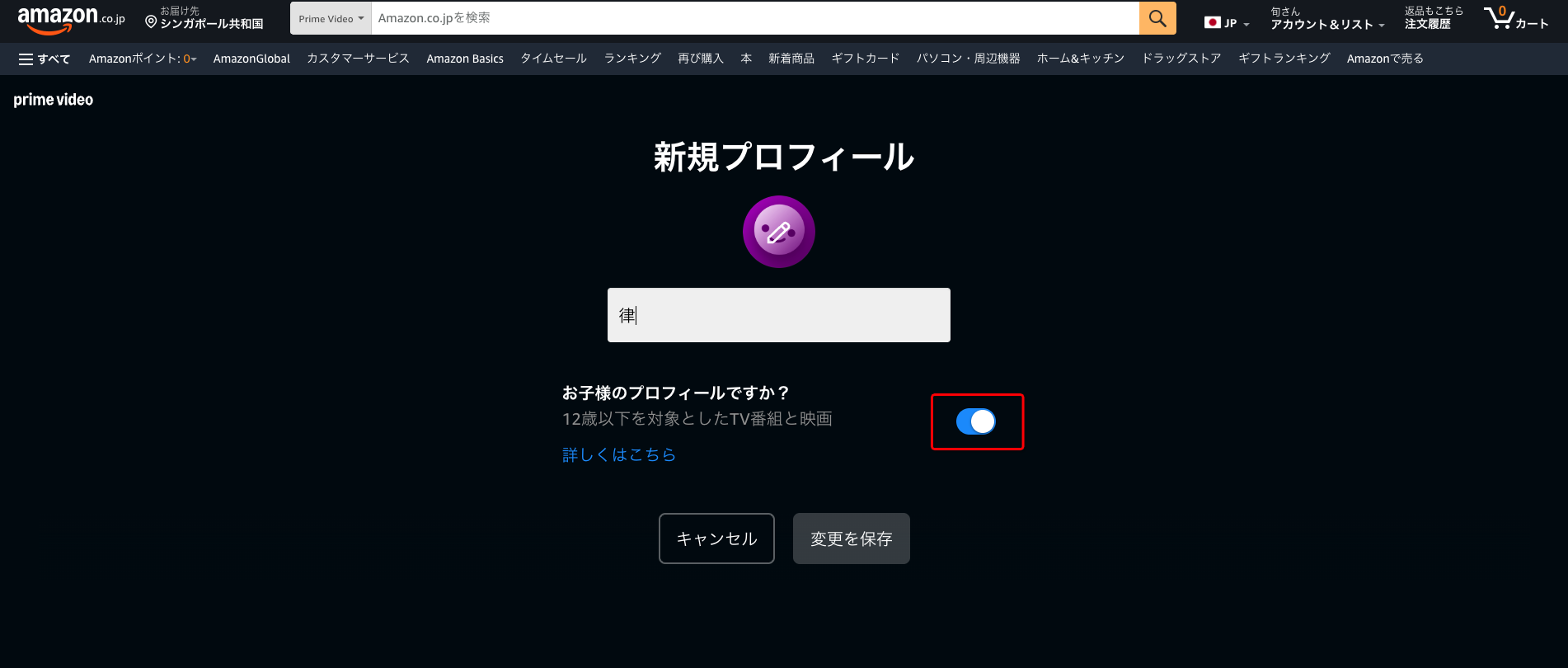Open the Prime Video search category dropdown
The height and width of the screenshot is (668, 1568).
click(331, 18)
